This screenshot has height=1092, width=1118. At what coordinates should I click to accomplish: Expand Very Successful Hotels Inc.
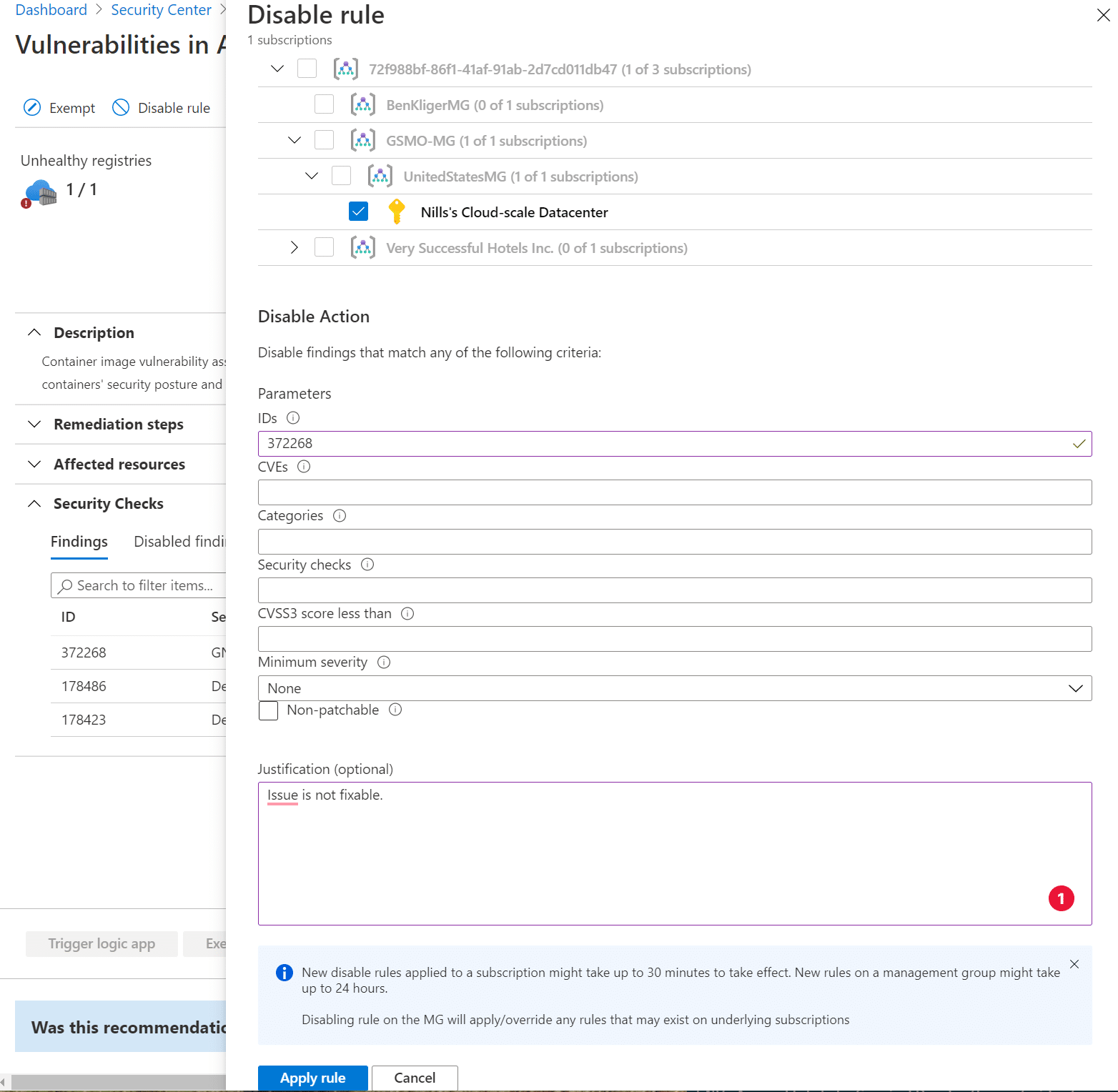pyautogui.click(x=294, y=247)
